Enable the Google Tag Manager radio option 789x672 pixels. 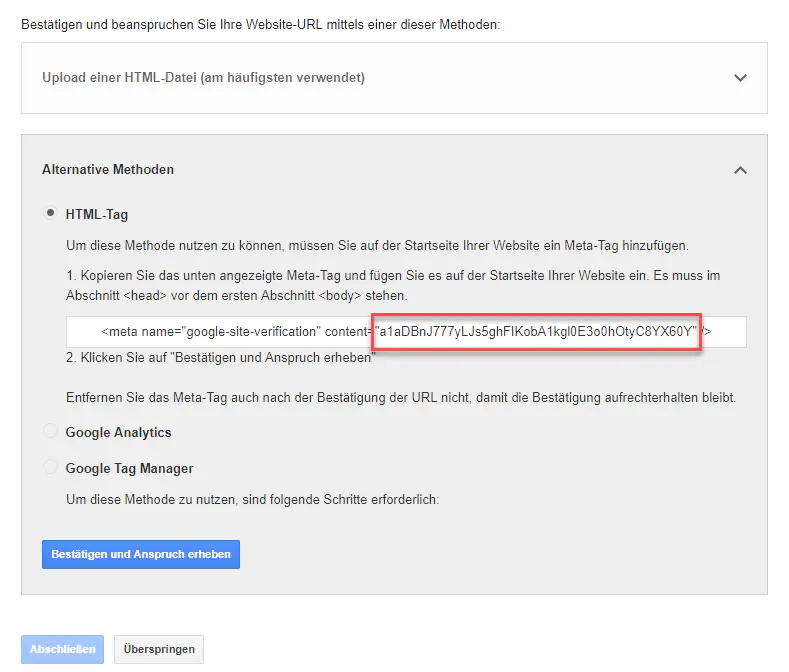pyautogui.click(x=50, y=468)
